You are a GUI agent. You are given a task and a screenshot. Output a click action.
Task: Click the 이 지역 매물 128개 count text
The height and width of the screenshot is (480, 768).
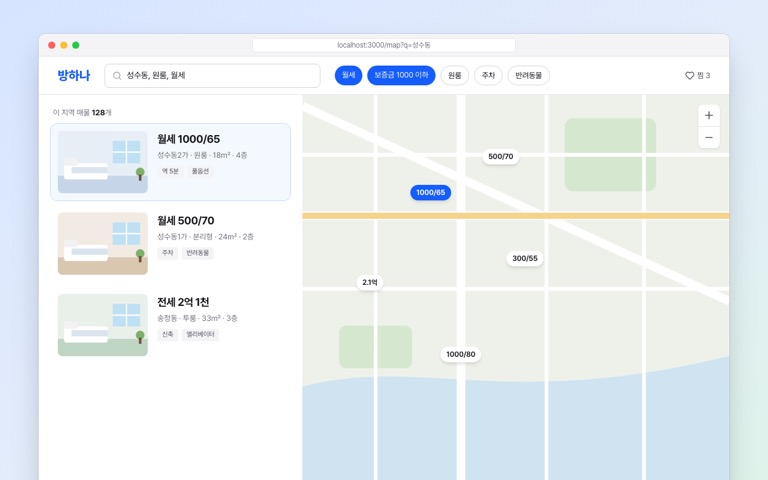tap(82, 113)
